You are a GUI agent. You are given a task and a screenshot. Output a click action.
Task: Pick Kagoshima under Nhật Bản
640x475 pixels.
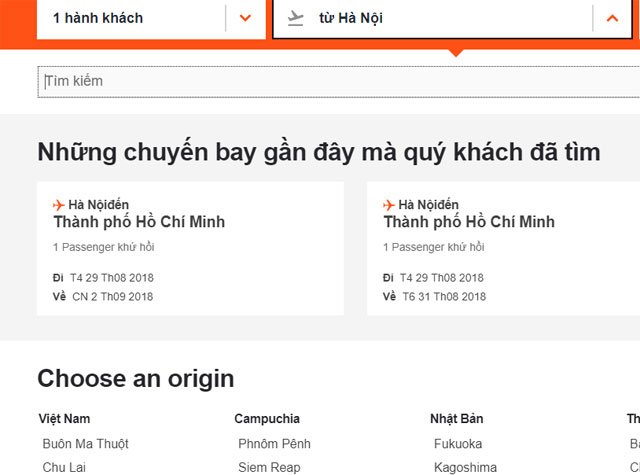click(465, 467)
